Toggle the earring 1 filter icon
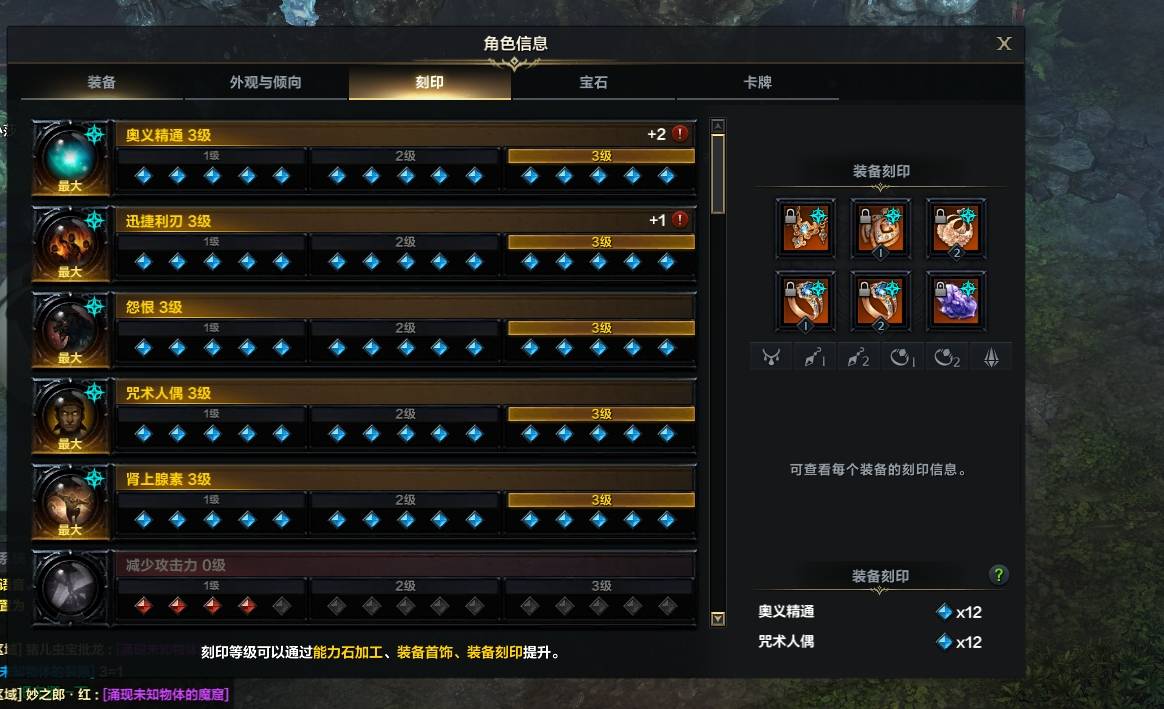The image size is (1164, 709). 814,358
